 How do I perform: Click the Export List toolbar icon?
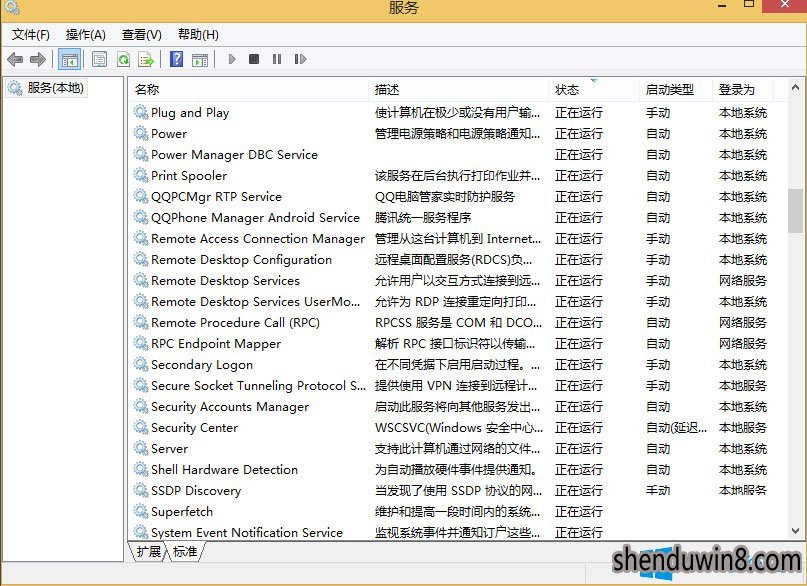(147, 60)
